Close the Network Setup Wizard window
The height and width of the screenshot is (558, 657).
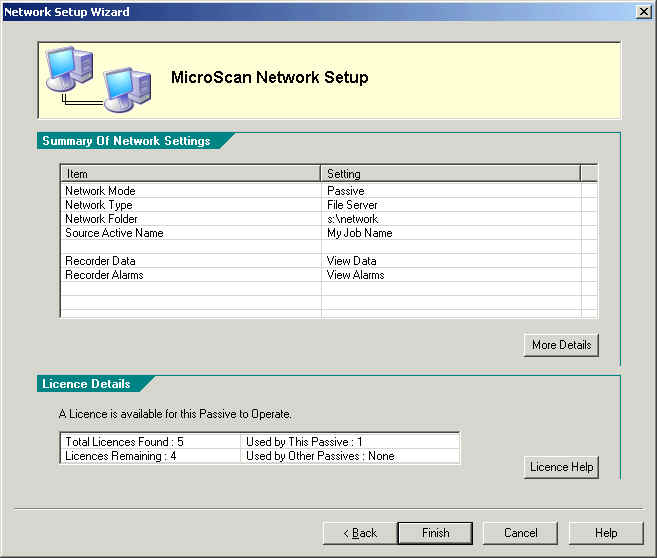pos(644,12)
